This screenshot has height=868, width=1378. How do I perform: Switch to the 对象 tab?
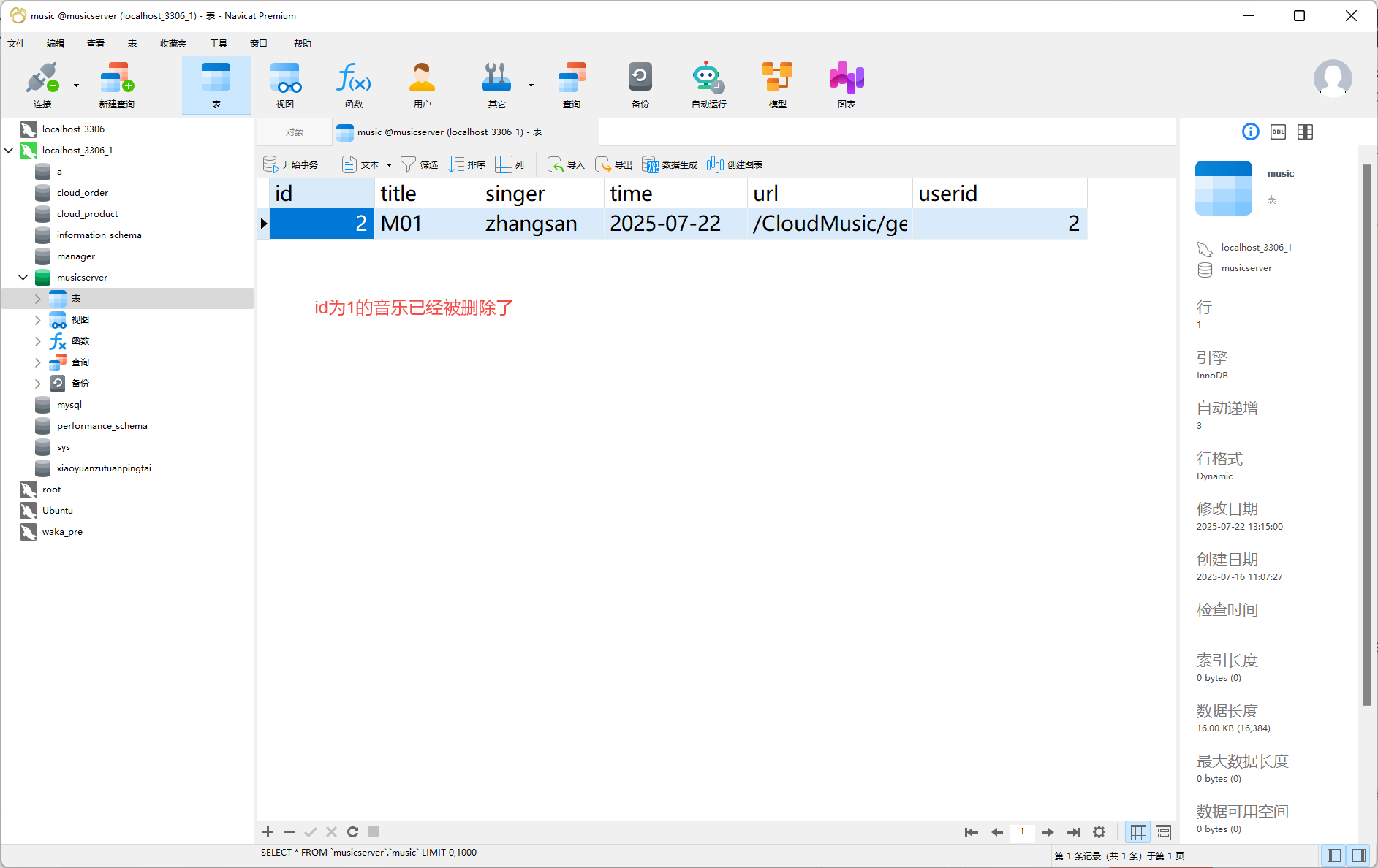point(295,132)
